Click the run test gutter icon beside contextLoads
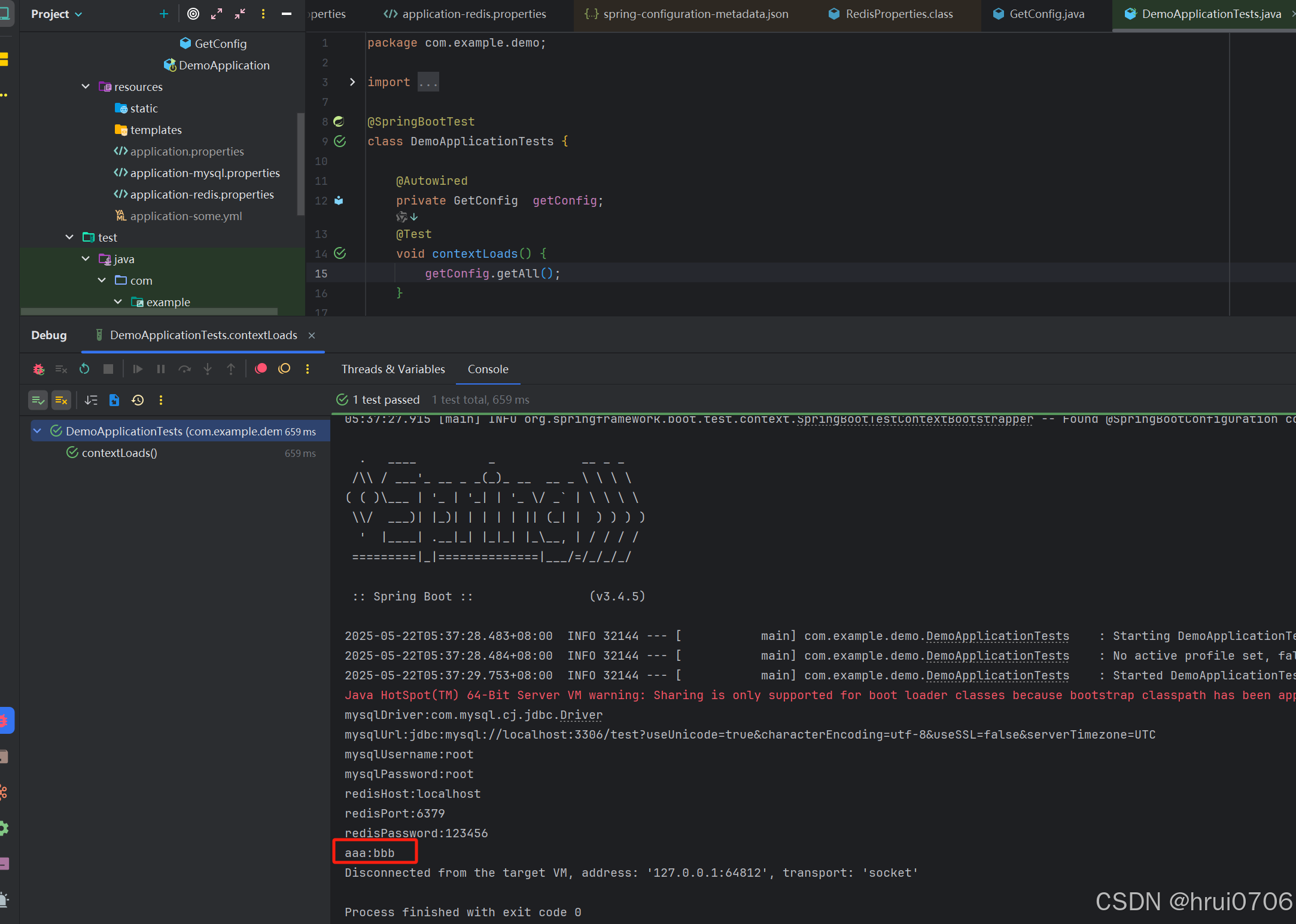The height and width of the screenshot is (924, 1296). [340, 254]
